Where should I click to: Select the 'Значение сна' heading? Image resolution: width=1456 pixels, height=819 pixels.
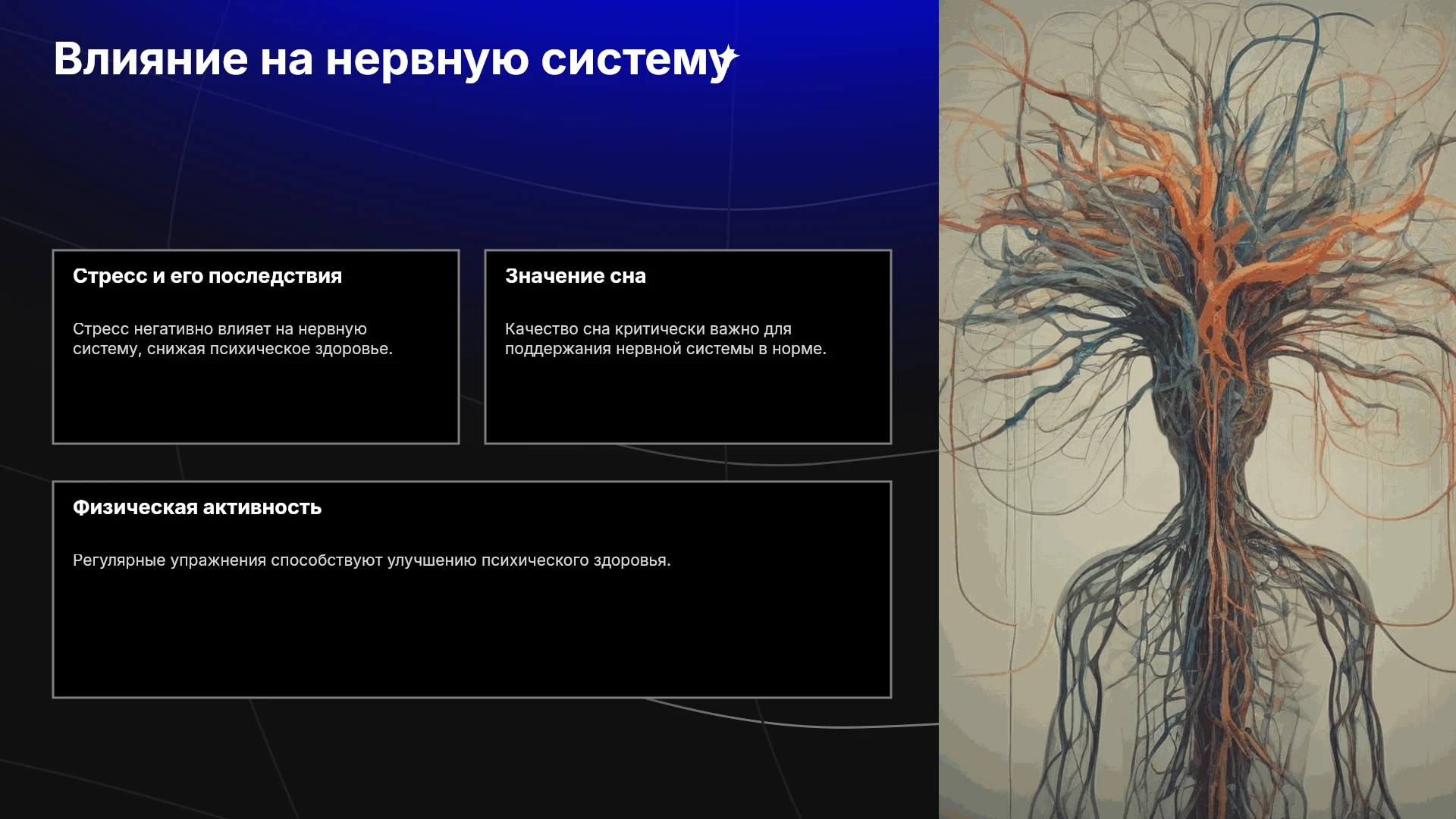tap(576, 276)
